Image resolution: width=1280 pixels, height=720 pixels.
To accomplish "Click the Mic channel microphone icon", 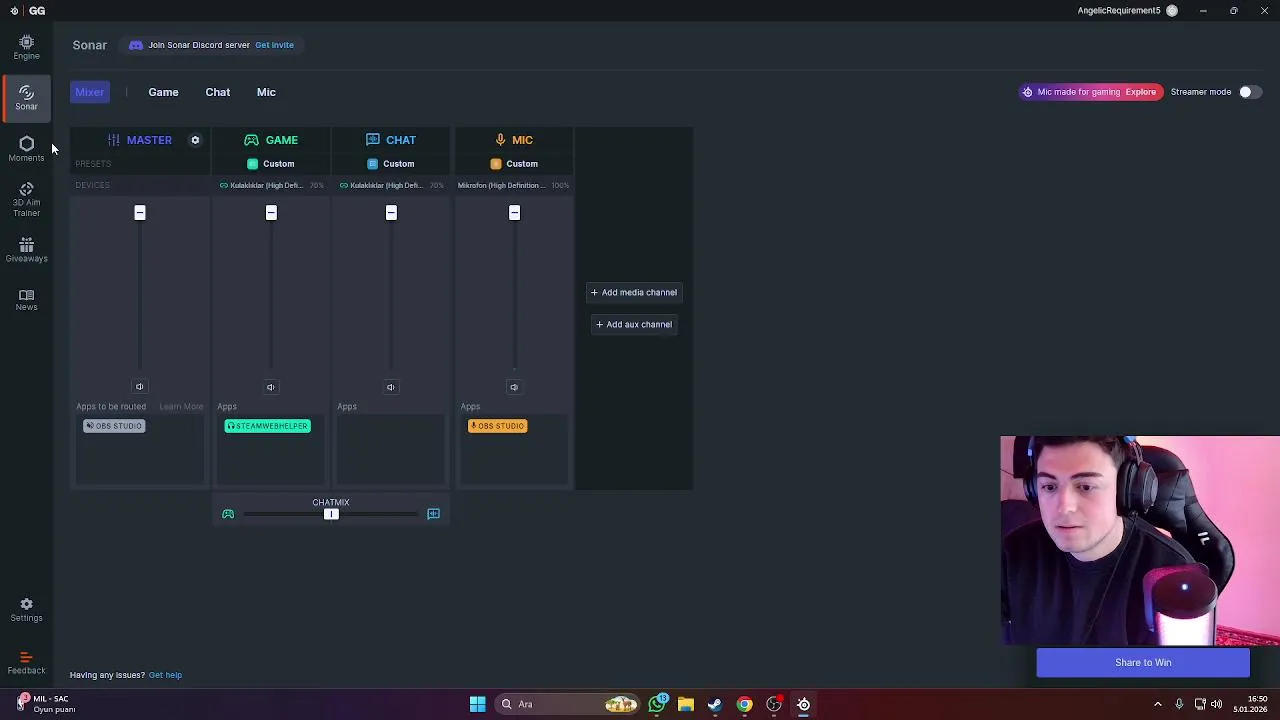I will 500,140.
